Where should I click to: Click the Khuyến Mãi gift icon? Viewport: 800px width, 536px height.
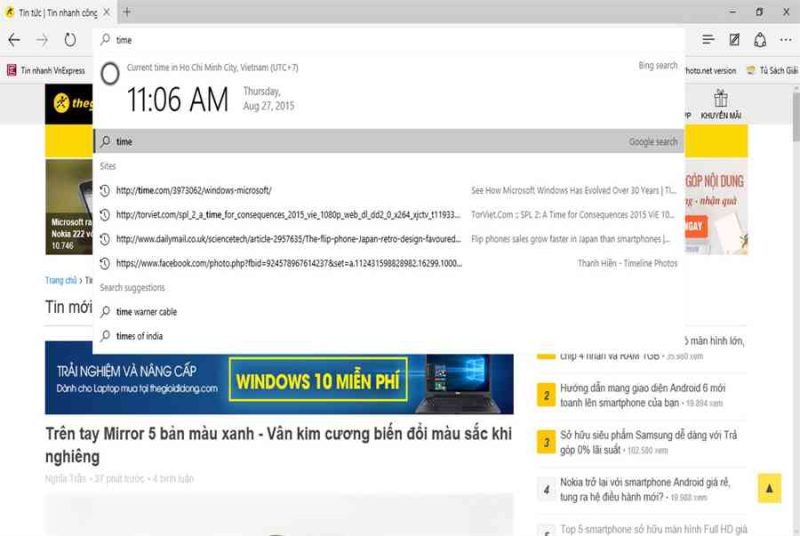720,104
